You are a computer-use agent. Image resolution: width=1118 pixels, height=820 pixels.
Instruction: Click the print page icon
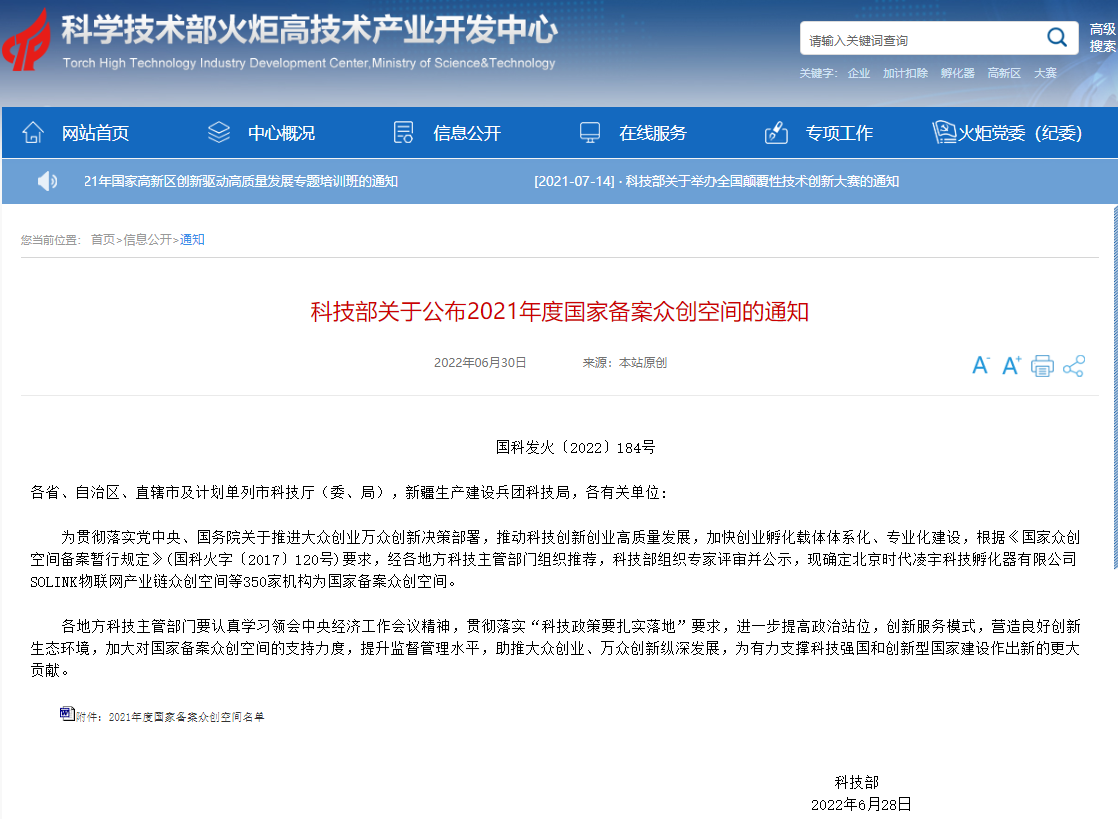click(x=1042, y=366)
